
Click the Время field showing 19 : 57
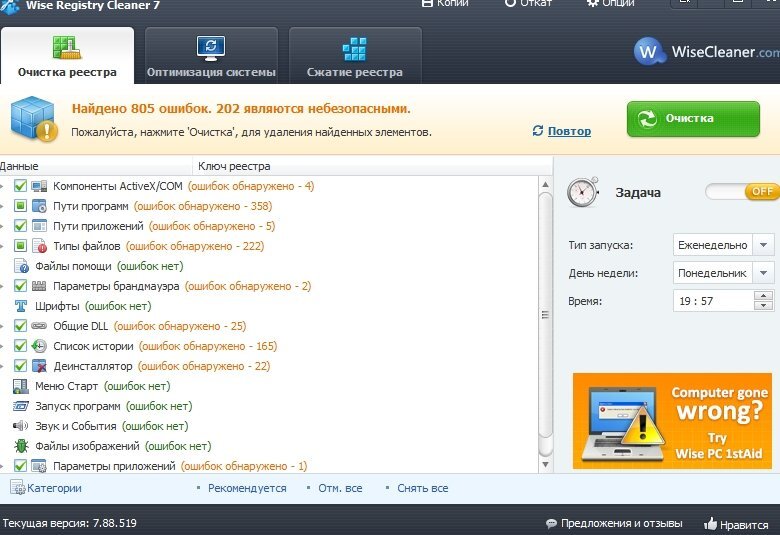click(x=713, y=301)
